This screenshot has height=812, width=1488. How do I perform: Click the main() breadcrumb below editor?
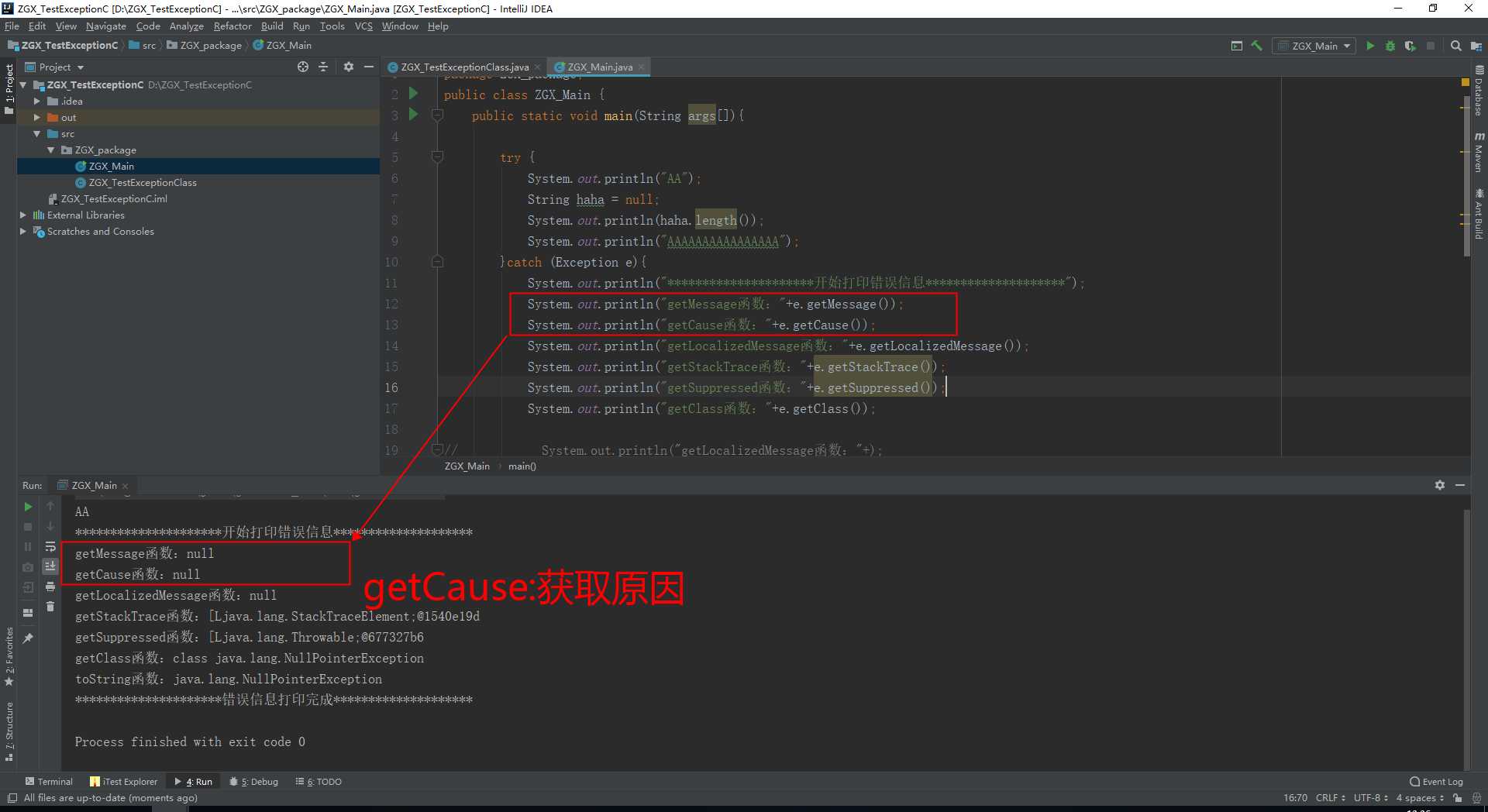pyautogui.click(x=522, y=466)
